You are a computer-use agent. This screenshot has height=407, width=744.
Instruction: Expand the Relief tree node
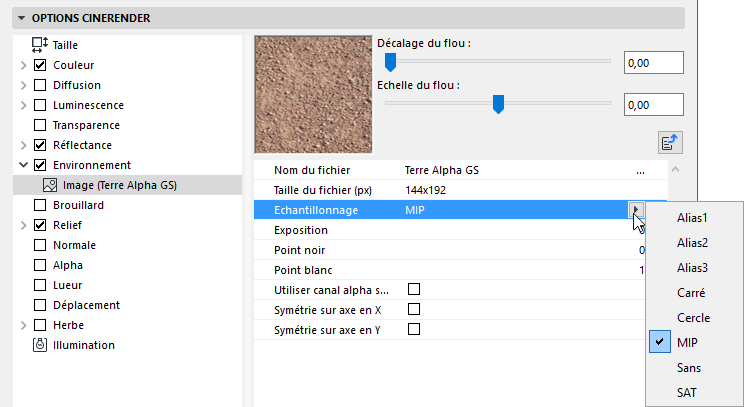click(23, 225)
